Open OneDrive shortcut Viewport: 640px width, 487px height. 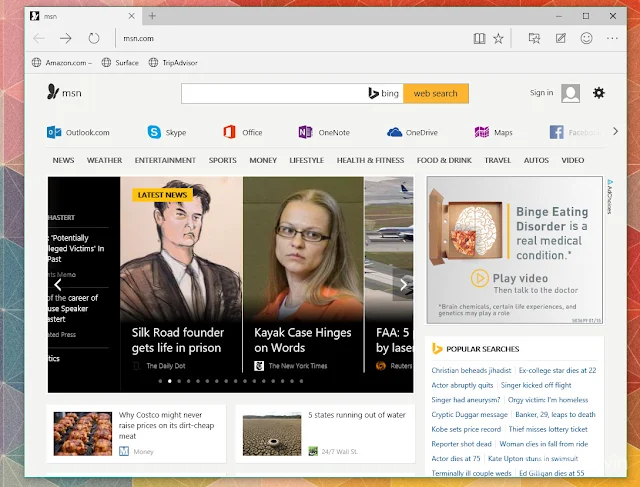point(412,132)
